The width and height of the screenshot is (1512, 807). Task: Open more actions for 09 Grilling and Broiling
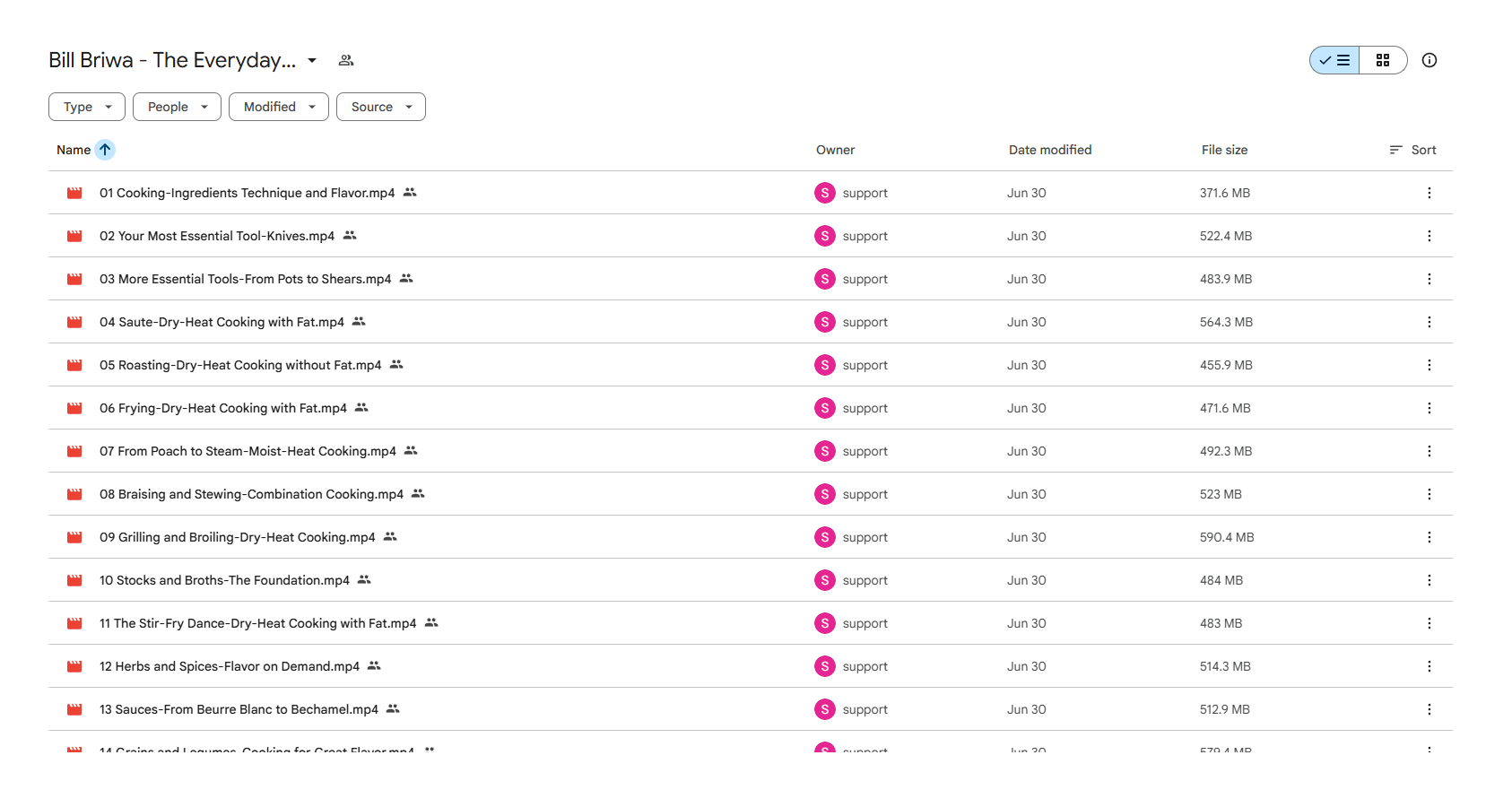(1429, 537)
